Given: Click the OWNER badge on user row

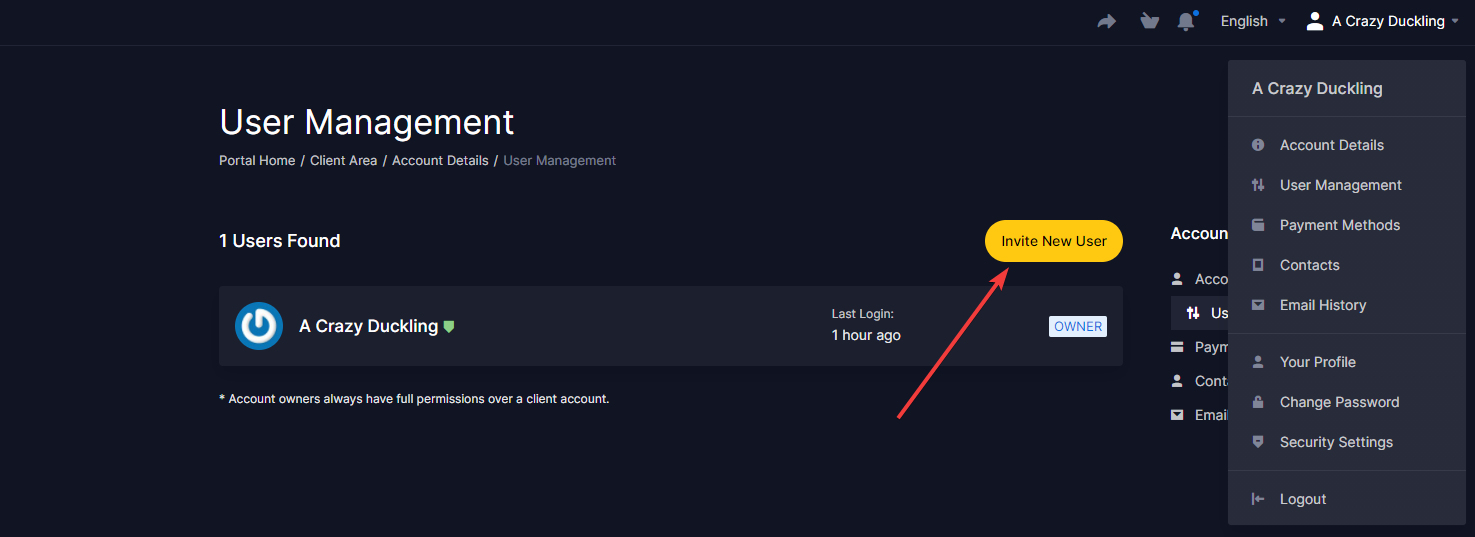Looking at the screenshot, I should tap(1078, 326).
